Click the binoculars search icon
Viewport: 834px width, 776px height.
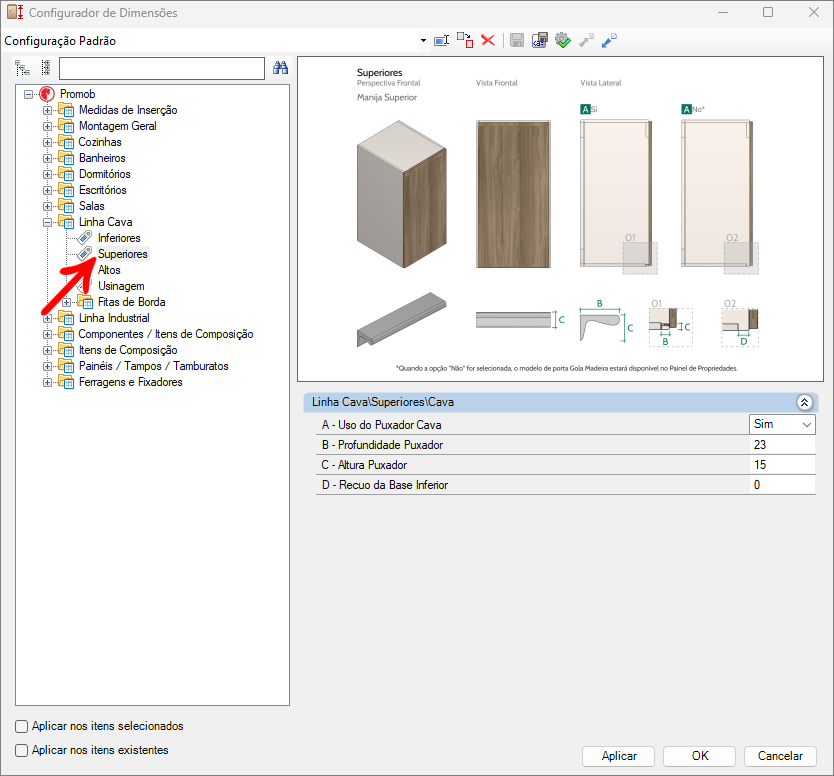coord(281,68)
